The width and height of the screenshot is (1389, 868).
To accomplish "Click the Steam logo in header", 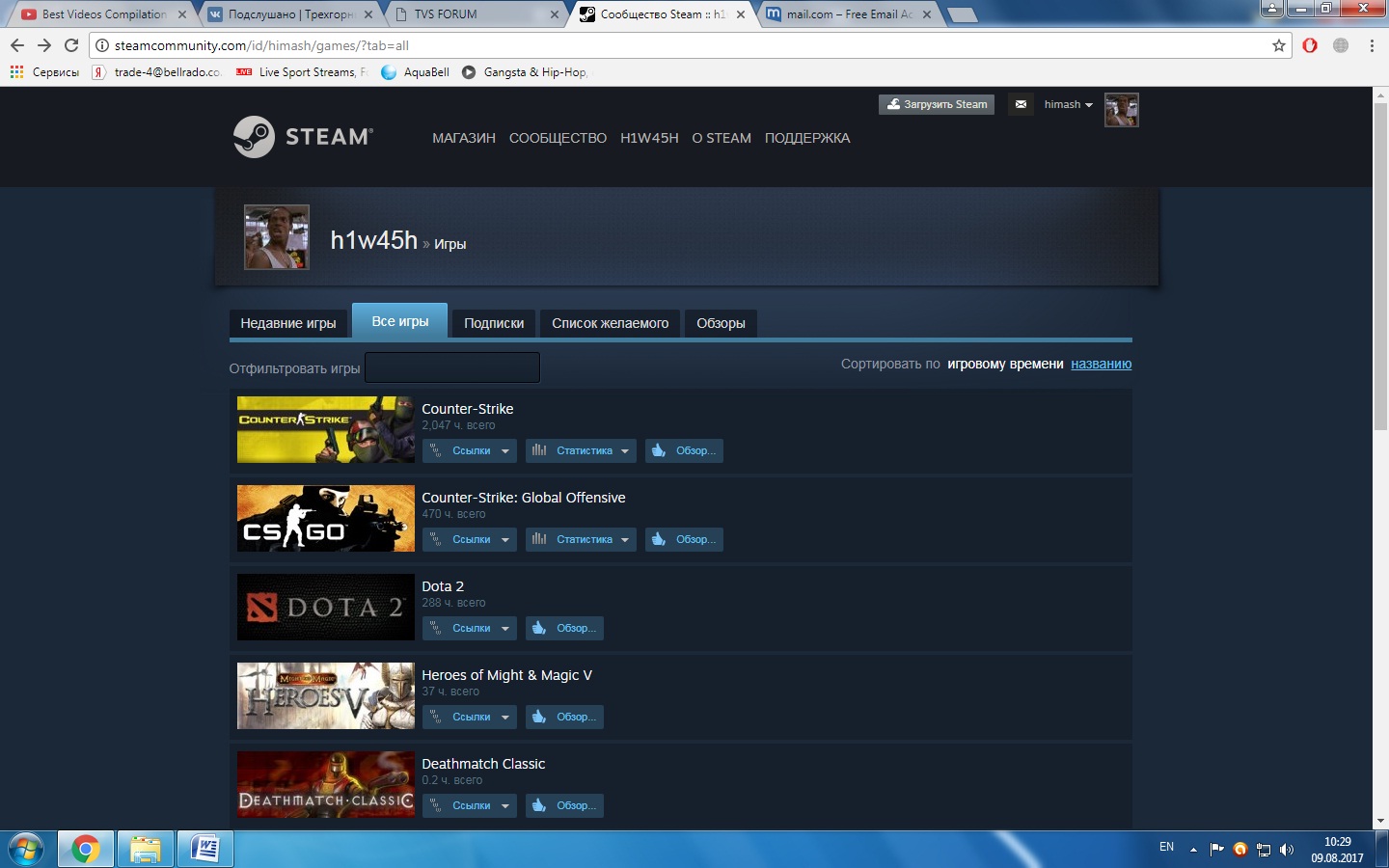I will [x=303, y=137].
